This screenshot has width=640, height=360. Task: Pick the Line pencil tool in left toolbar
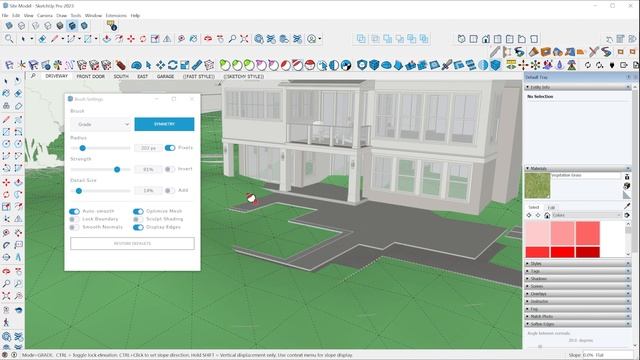coord(6,120)
